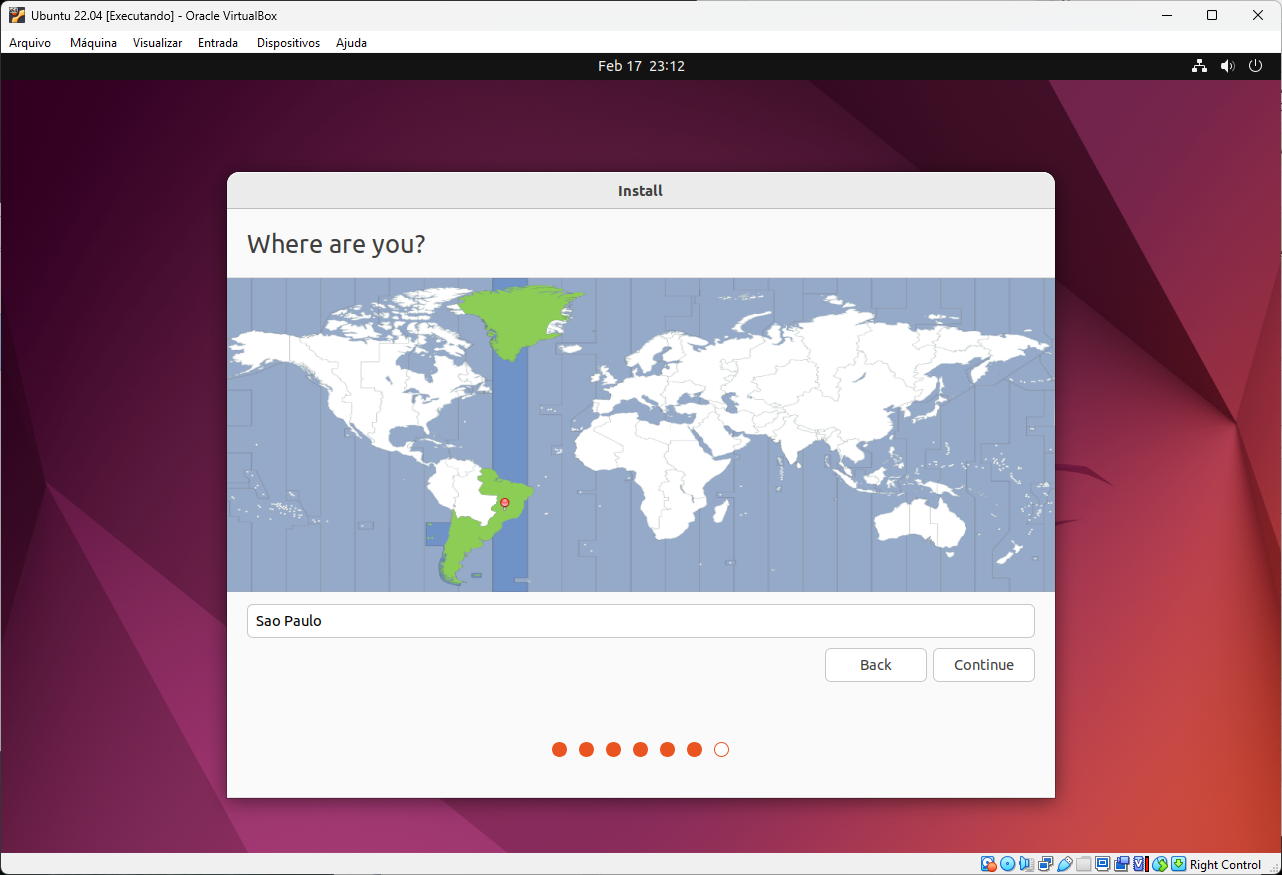The height and width of the screenshot is (875, 1282).
Task: Click the VirtualBox display status icon
Action: coord(1102,864)
